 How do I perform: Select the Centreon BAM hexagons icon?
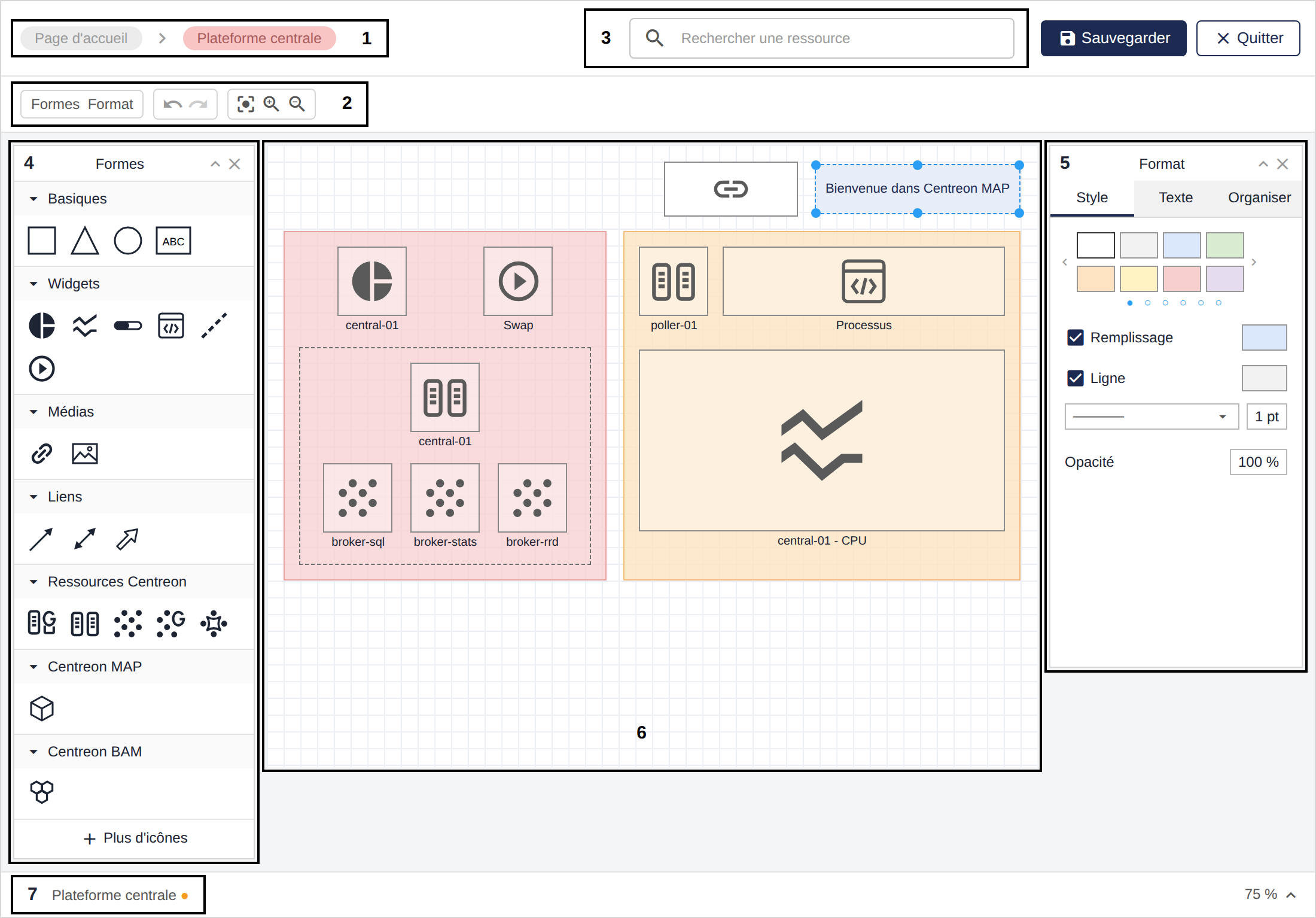42,792
